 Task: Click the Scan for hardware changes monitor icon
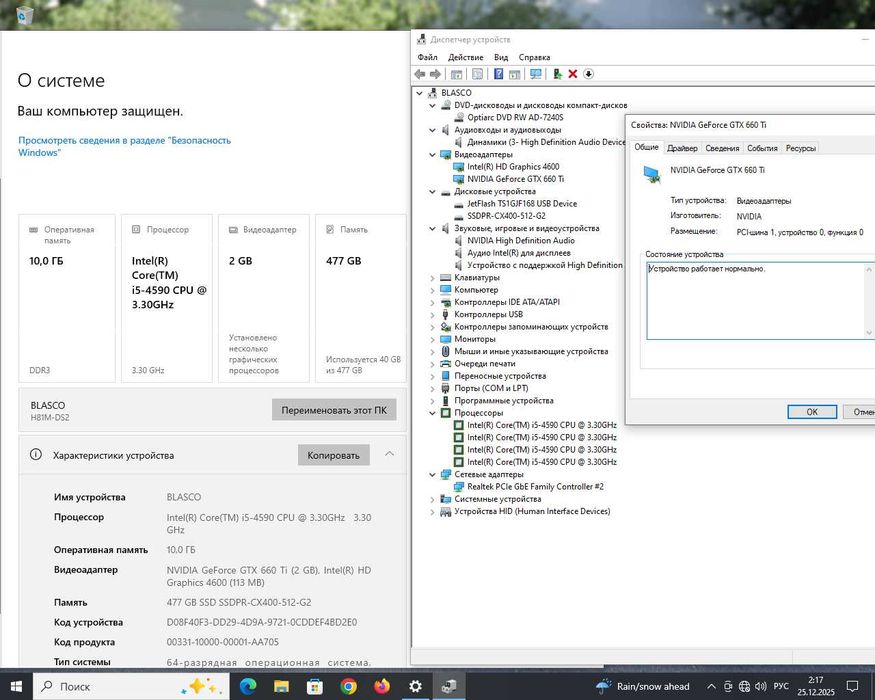click(536, 74)
